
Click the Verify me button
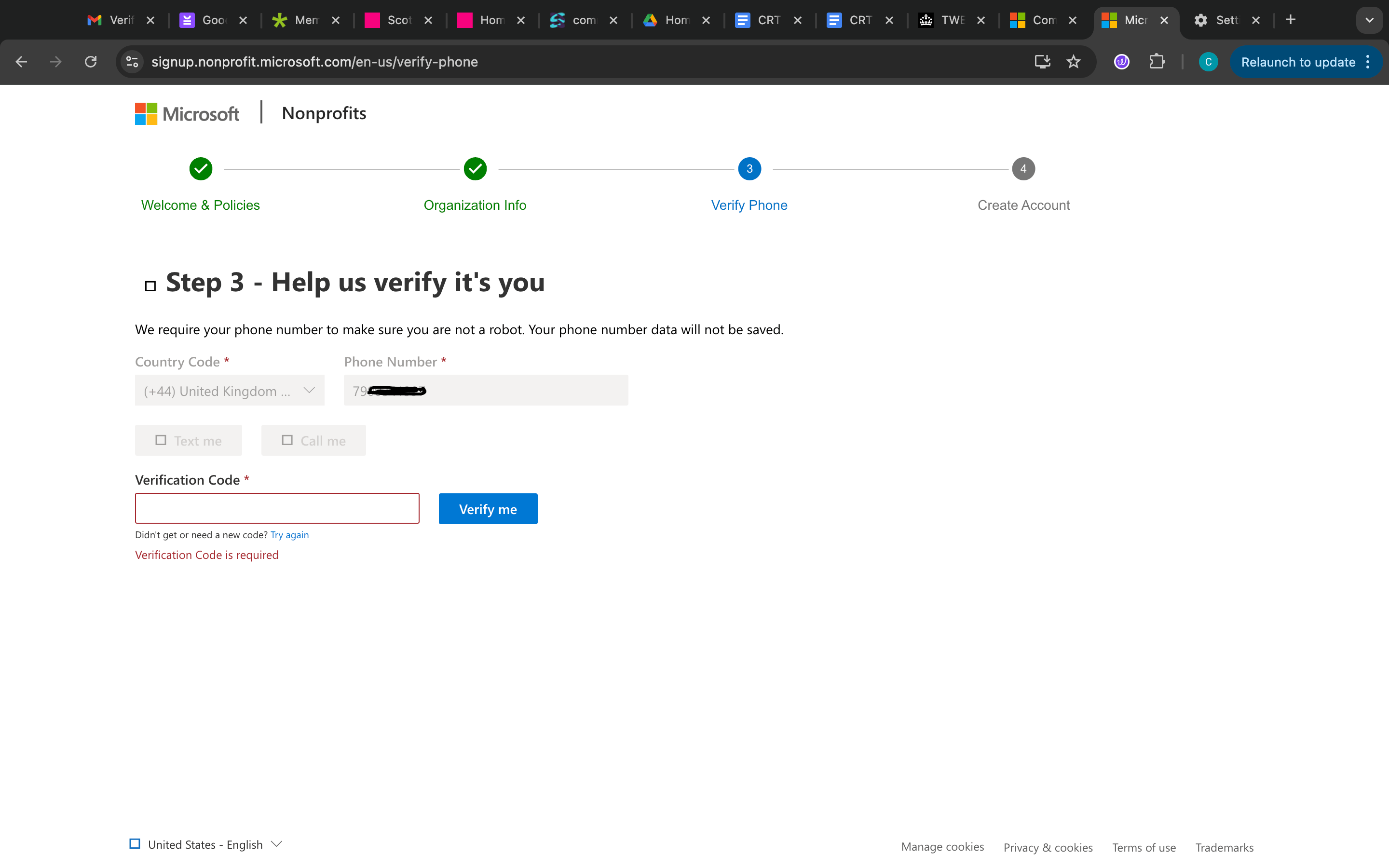coord(487,509)
